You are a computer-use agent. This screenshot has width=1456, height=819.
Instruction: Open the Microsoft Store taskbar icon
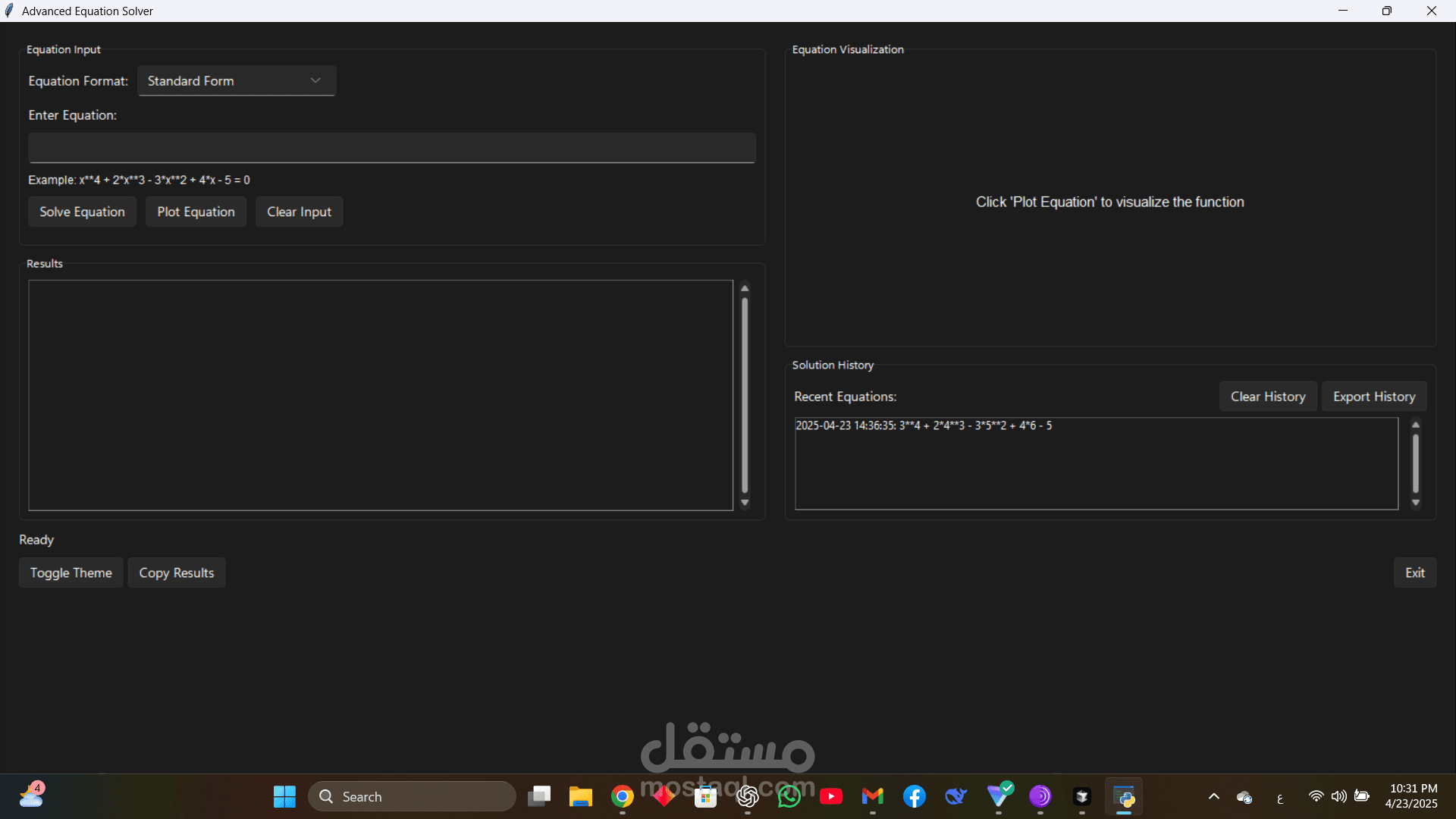coord(705,796)
